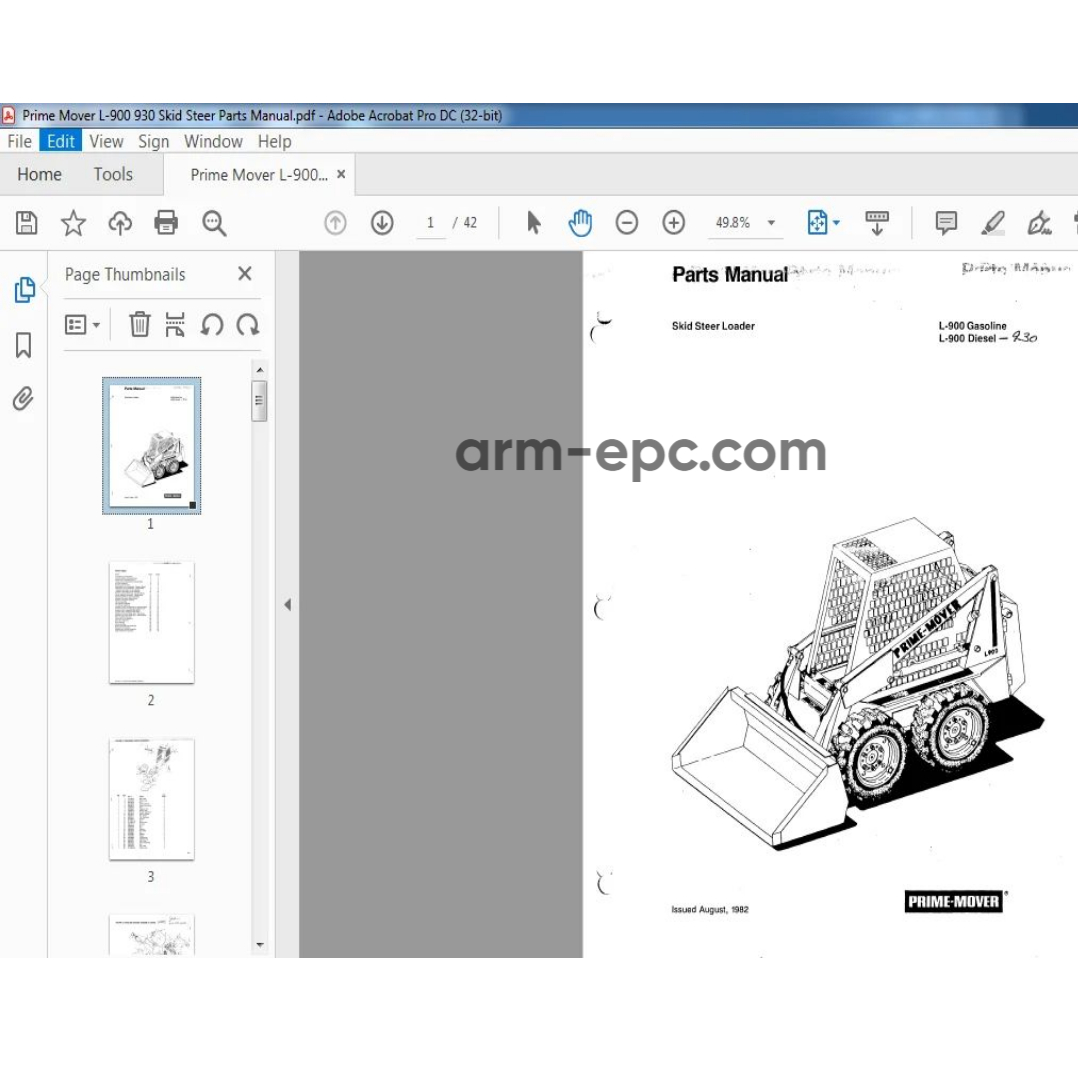Add a comment with the speech bubble icon
Image resolution: width=1080 pixels, height=1080 pixels.
(946, 222)
